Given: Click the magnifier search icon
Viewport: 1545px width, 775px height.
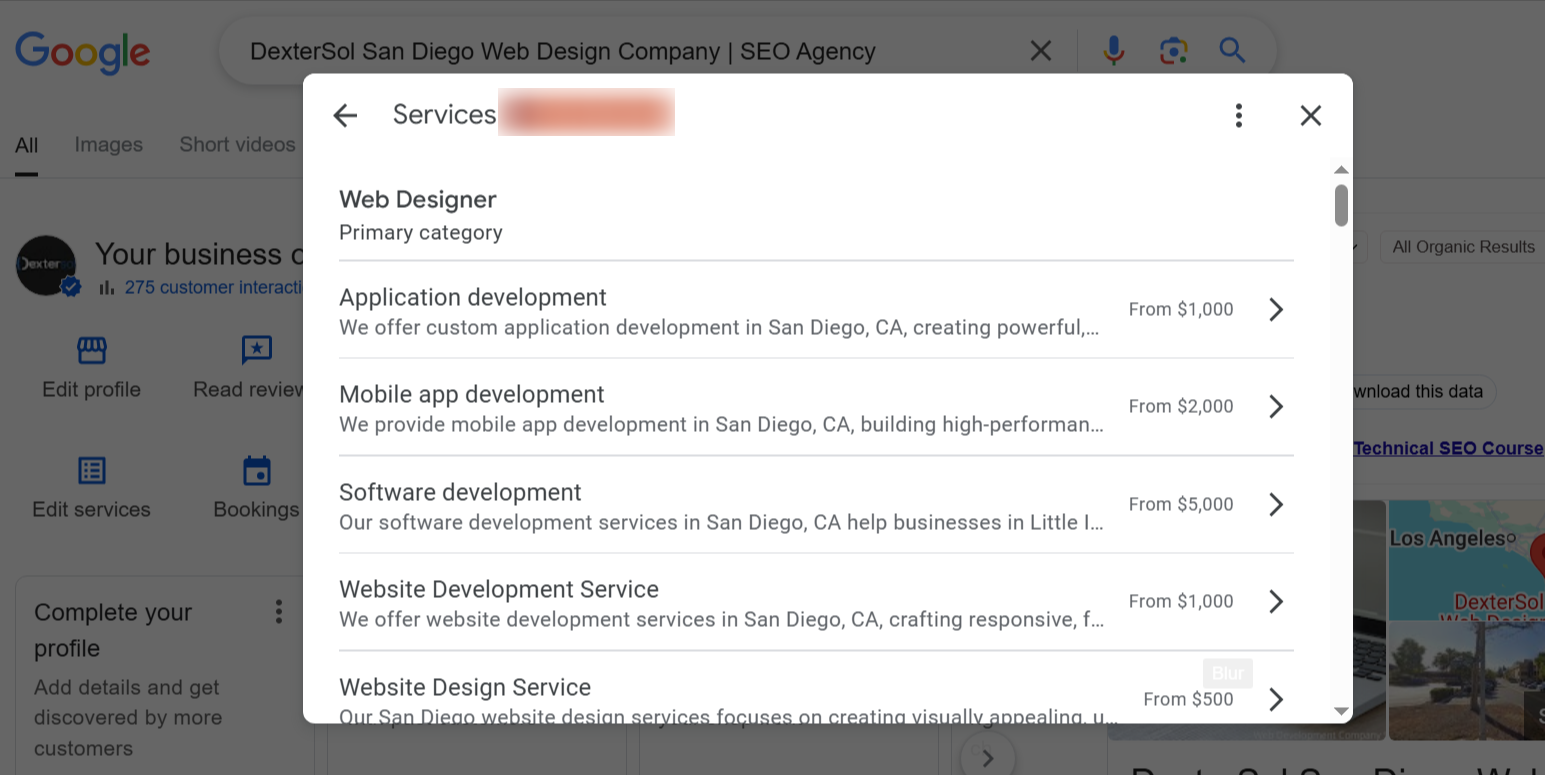Looking at the screenshot, I should point(1232,50).
